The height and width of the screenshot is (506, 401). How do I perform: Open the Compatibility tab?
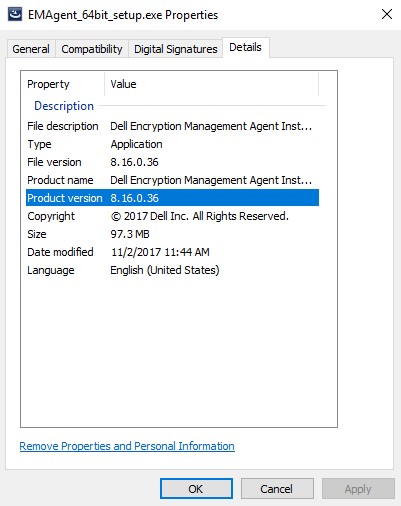(92, 49)
